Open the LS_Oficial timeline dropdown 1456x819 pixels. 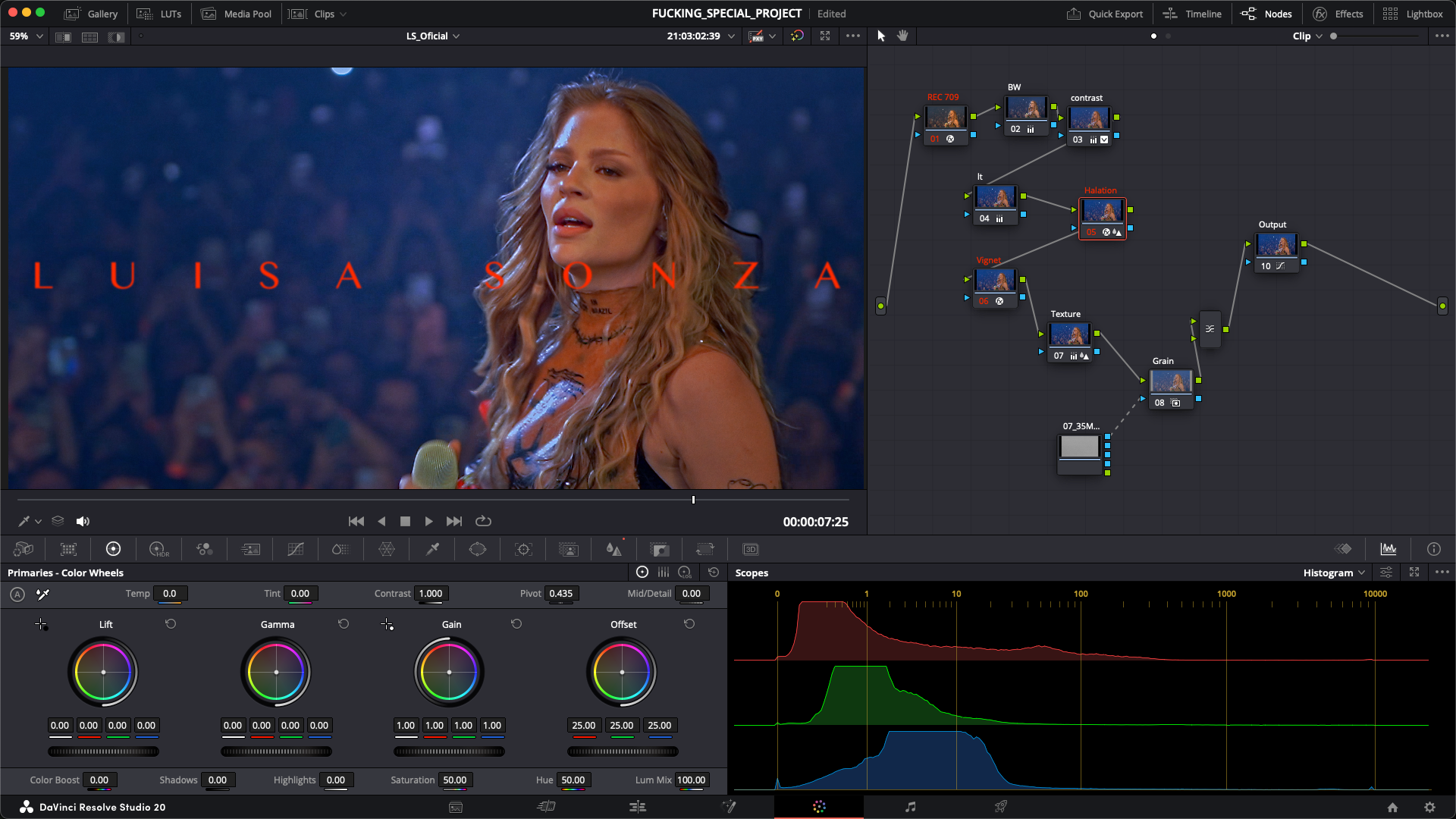pyautogui.click(x=433, y=36)
